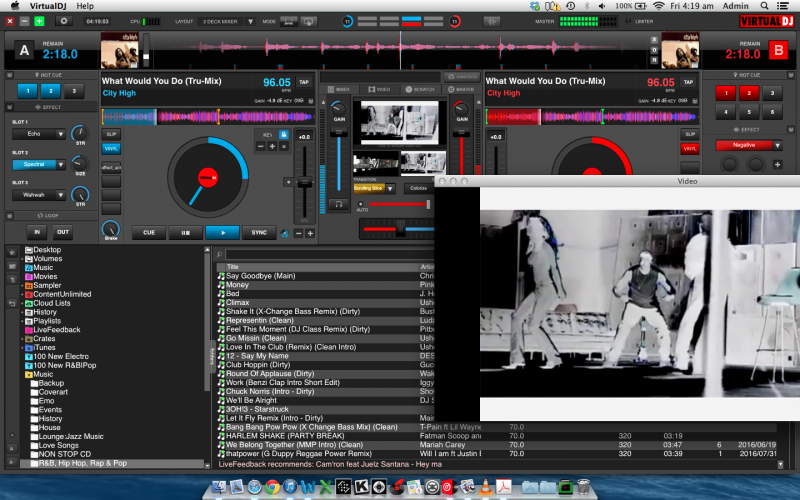Toggle deck A SLIP mode
The image size is (800, 500).
pos(111,134)
